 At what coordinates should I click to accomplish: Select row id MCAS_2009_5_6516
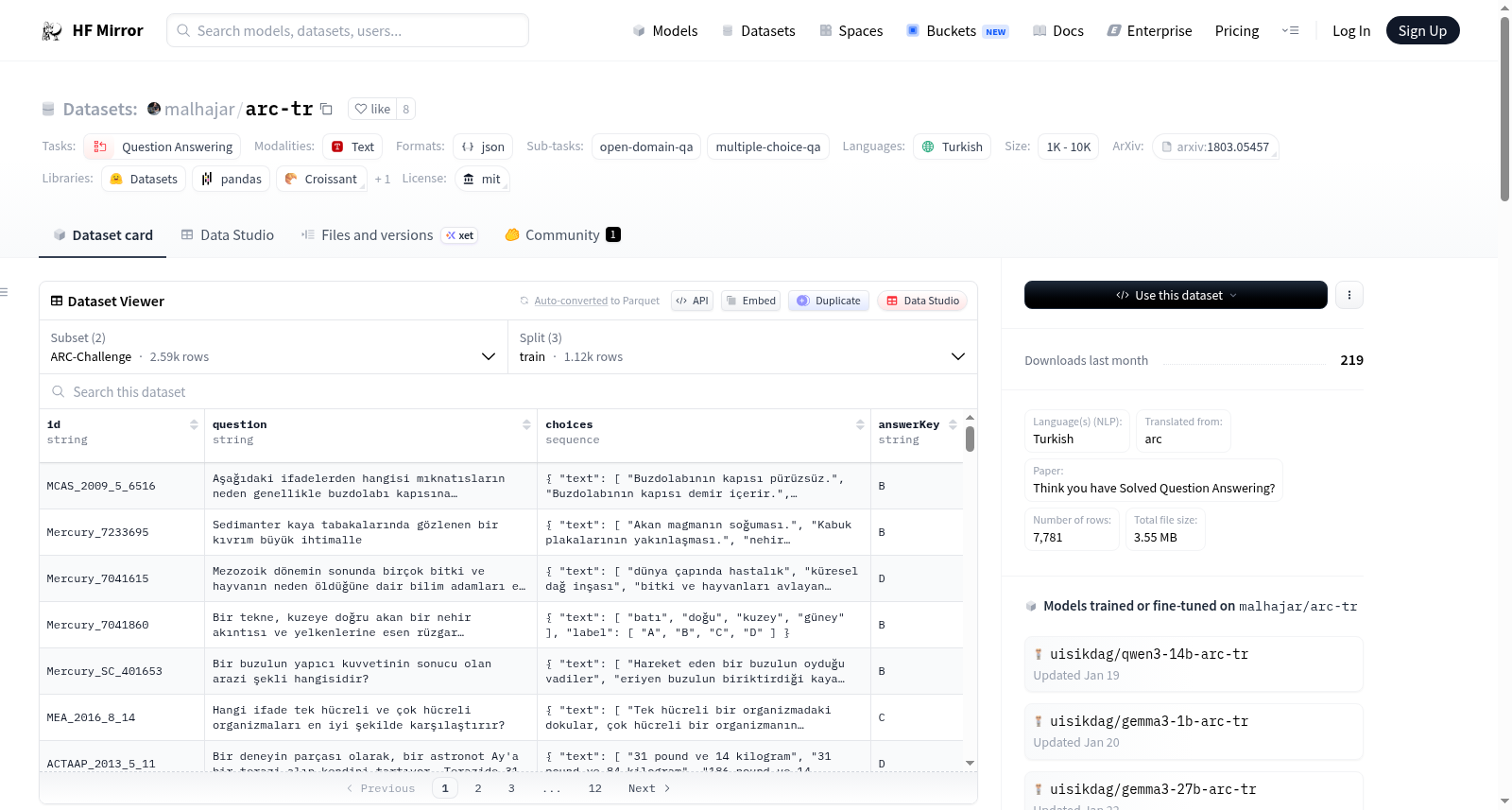tap(101, 486)
